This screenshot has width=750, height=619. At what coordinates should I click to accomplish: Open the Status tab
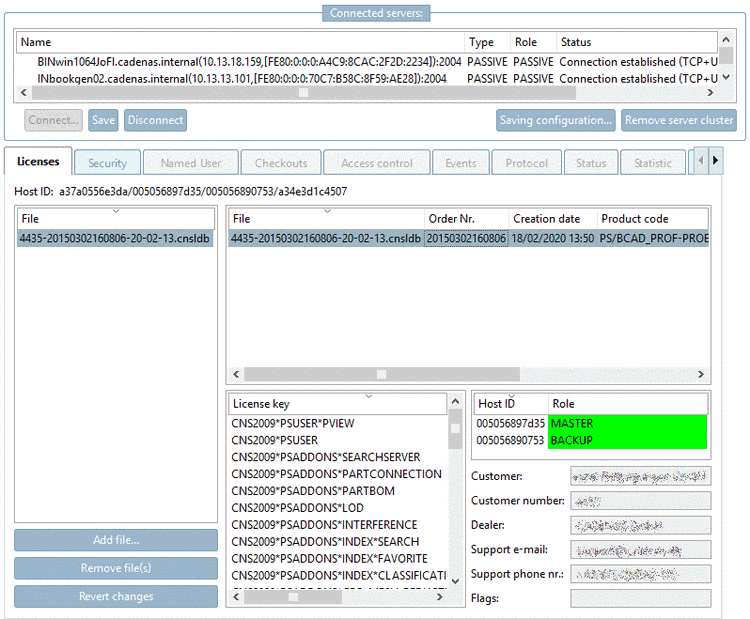click(591, 163)
